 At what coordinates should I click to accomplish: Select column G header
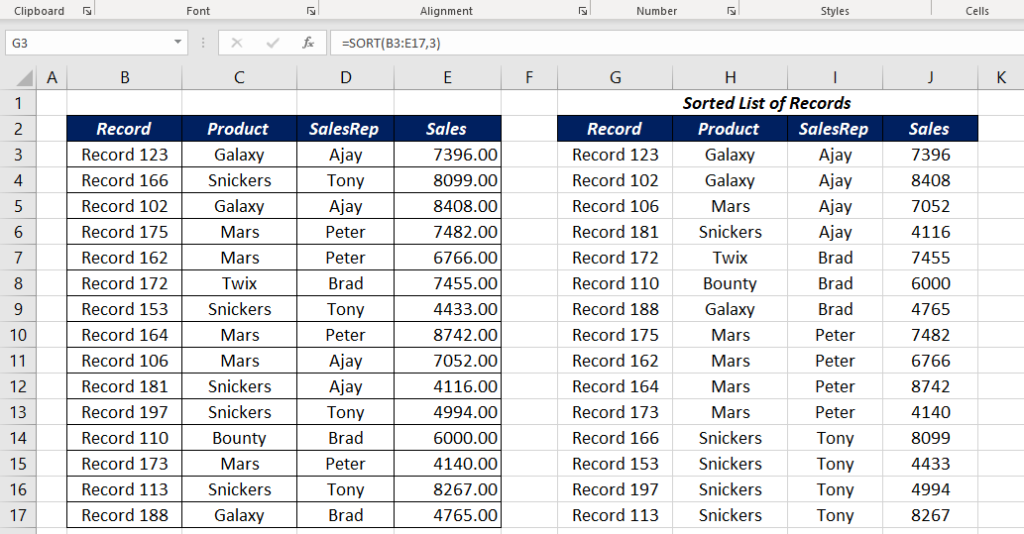(615, 78)
